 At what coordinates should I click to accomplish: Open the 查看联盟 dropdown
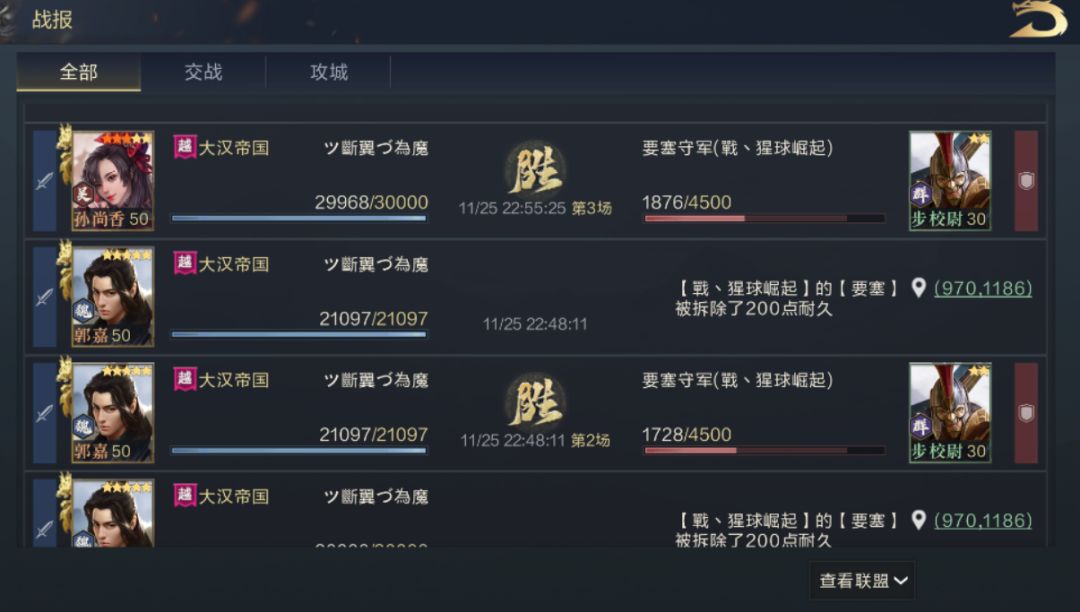pyautogui.click(x=863, y=581)
